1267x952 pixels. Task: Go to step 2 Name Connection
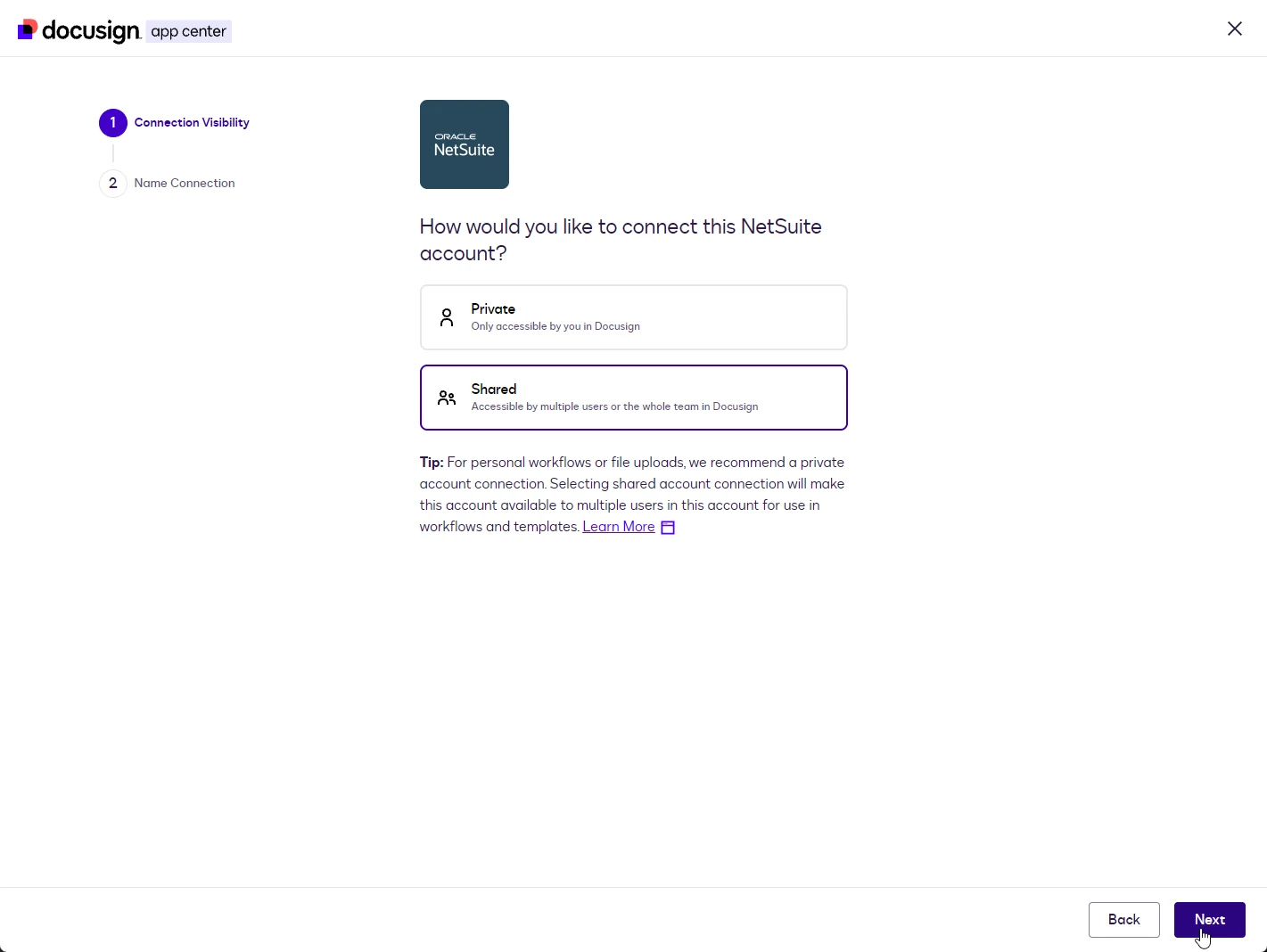[168, 184]
